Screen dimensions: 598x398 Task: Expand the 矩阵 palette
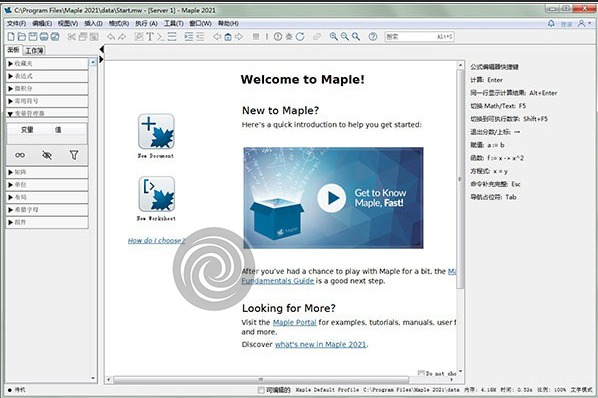(47, 172)
